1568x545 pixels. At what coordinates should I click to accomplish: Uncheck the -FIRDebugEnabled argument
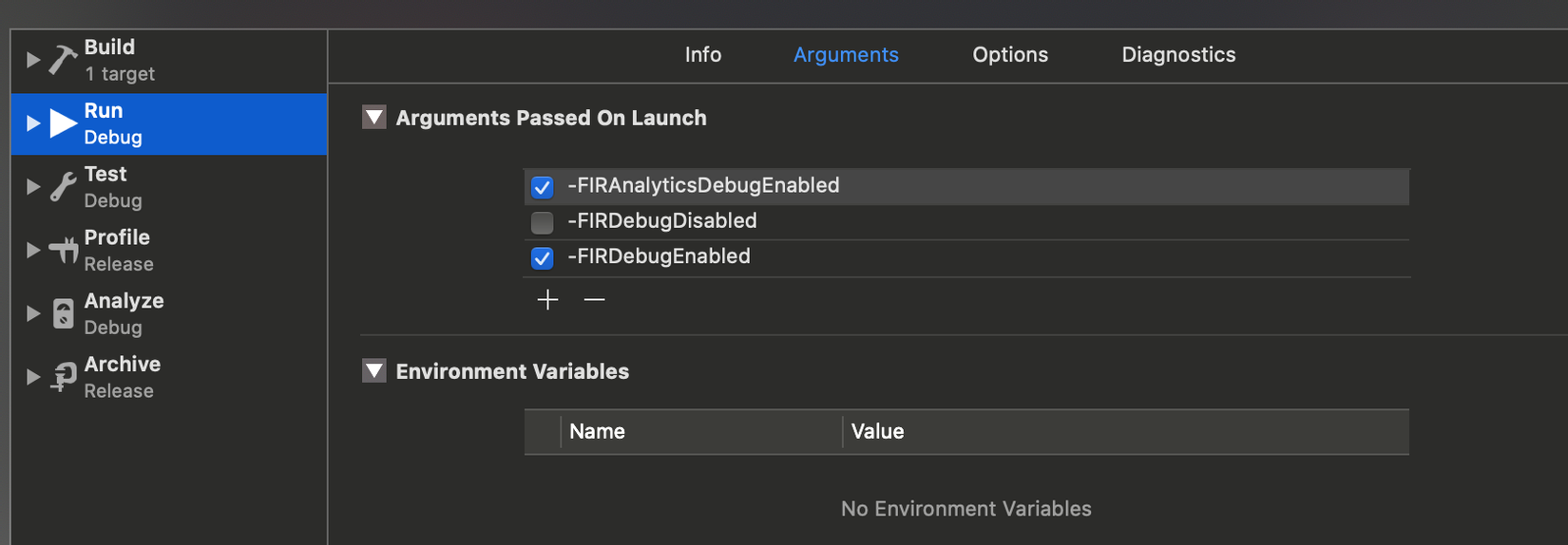pyautogui.click(x=543, y=257)
